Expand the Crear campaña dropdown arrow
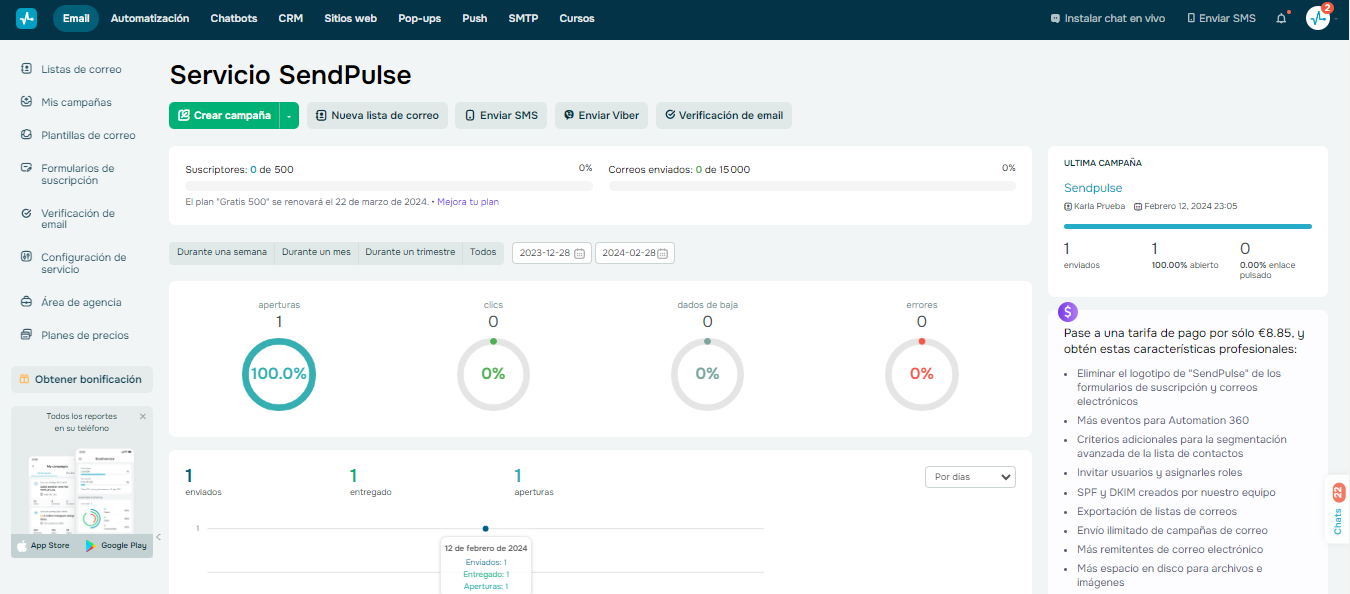This screenshot has height=594, width=1350. click(289, 116)
